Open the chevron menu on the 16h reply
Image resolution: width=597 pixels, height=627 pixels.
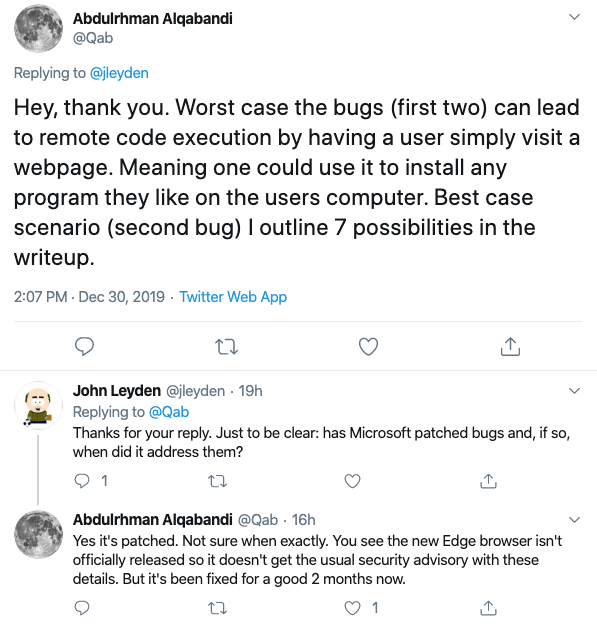point(574,519)
